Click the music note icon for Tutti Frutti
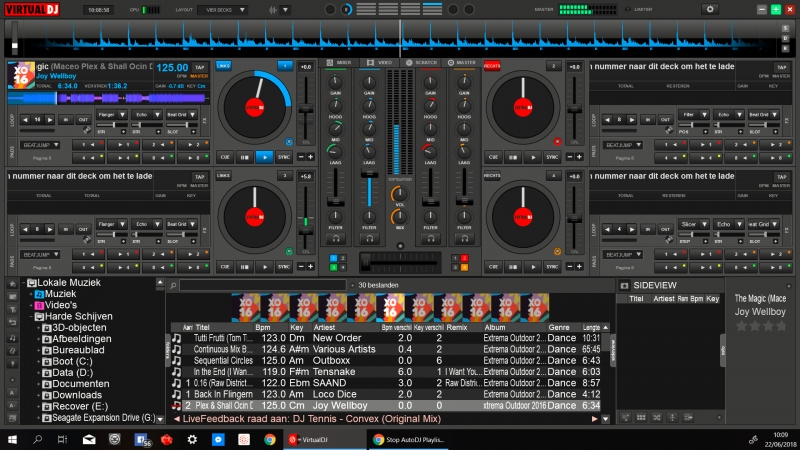 pos(177,338)
